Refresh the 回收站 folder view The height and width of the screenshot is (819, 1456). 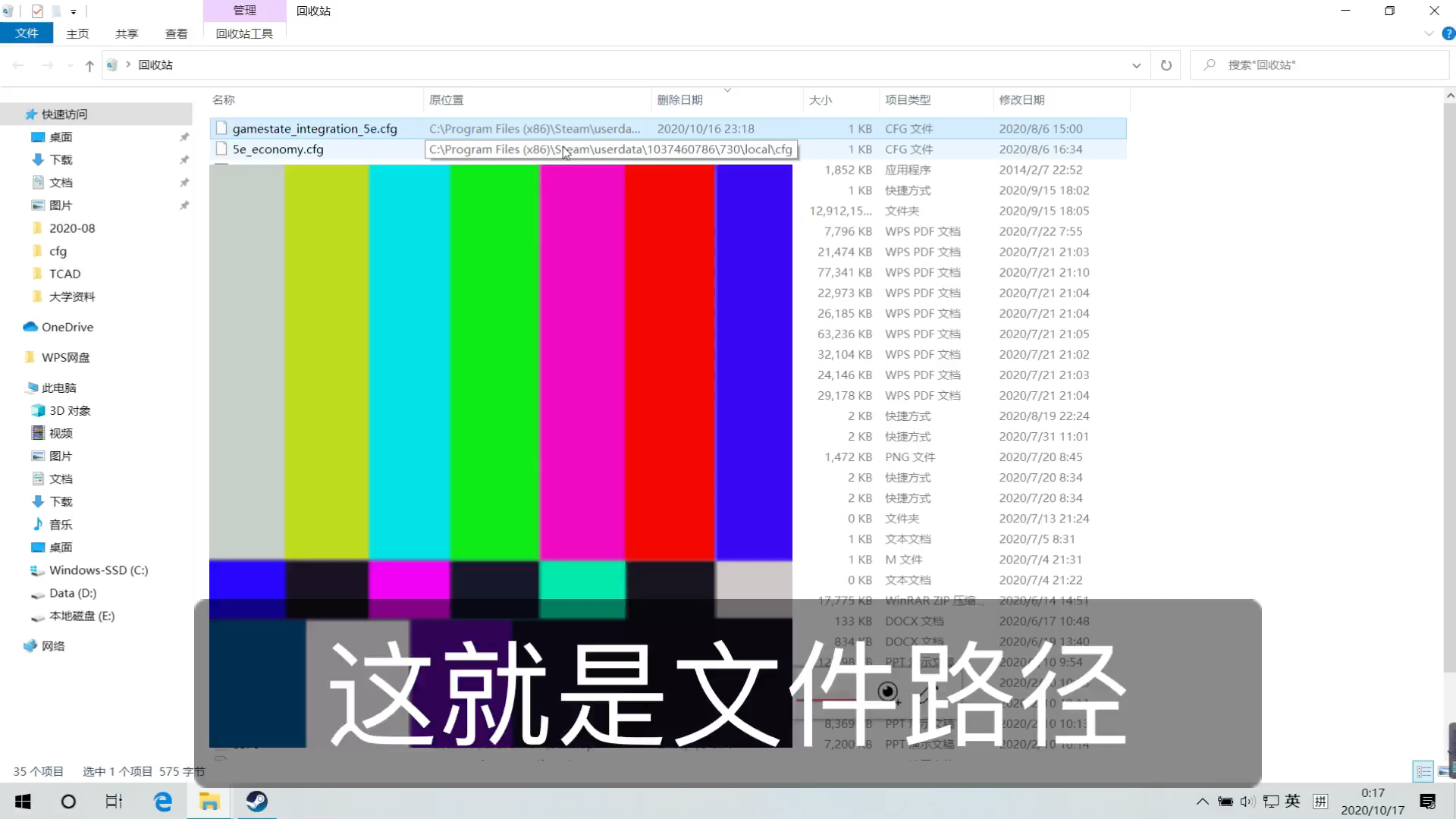pyautogui.click(x=1166, y=65)
